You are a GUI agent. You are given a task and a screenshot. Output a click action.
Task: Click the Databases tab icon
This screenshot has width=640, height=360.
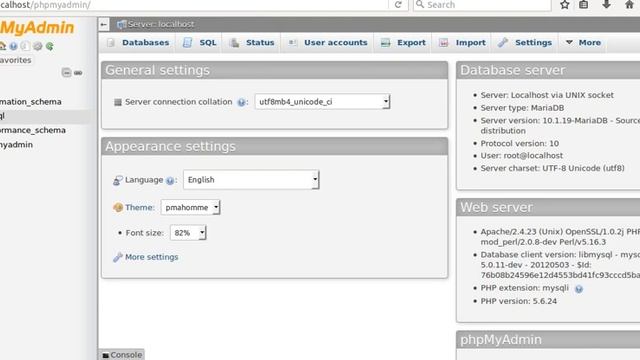click(x=111, y=42)
